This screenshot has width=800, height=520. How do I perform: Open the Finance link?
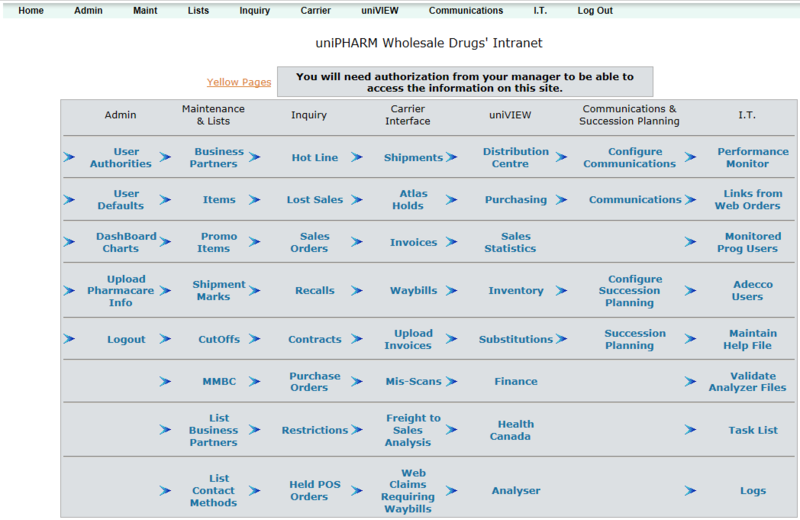coord(516,381)
